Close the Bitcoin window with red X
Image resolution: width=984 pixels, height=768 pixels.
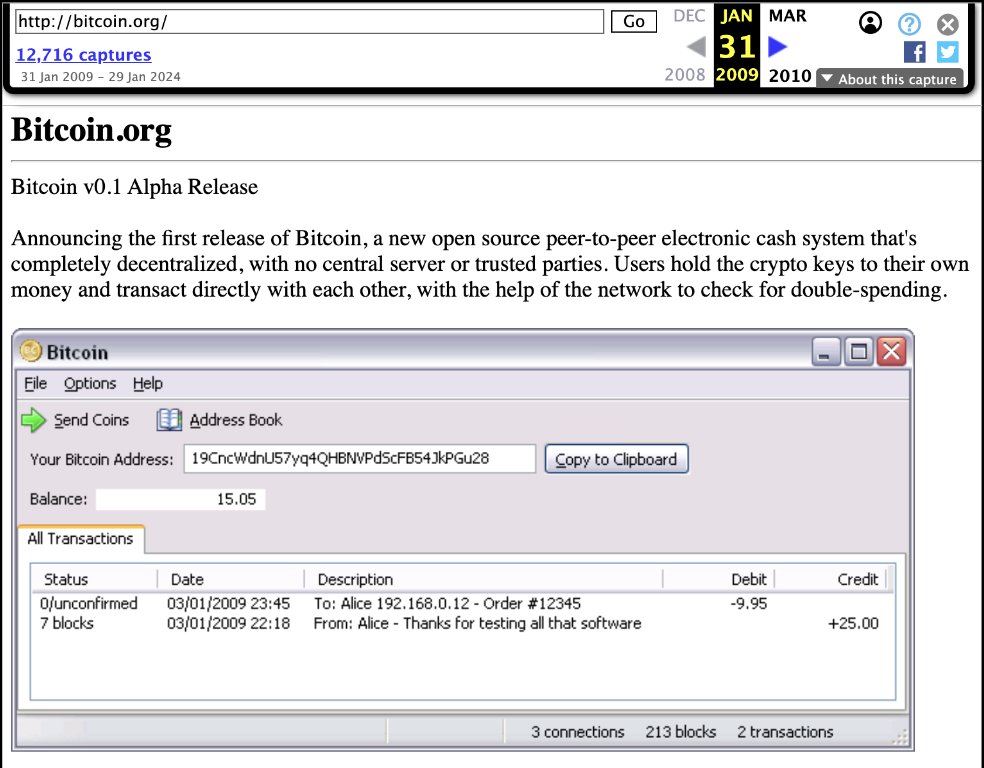[891, 351]
